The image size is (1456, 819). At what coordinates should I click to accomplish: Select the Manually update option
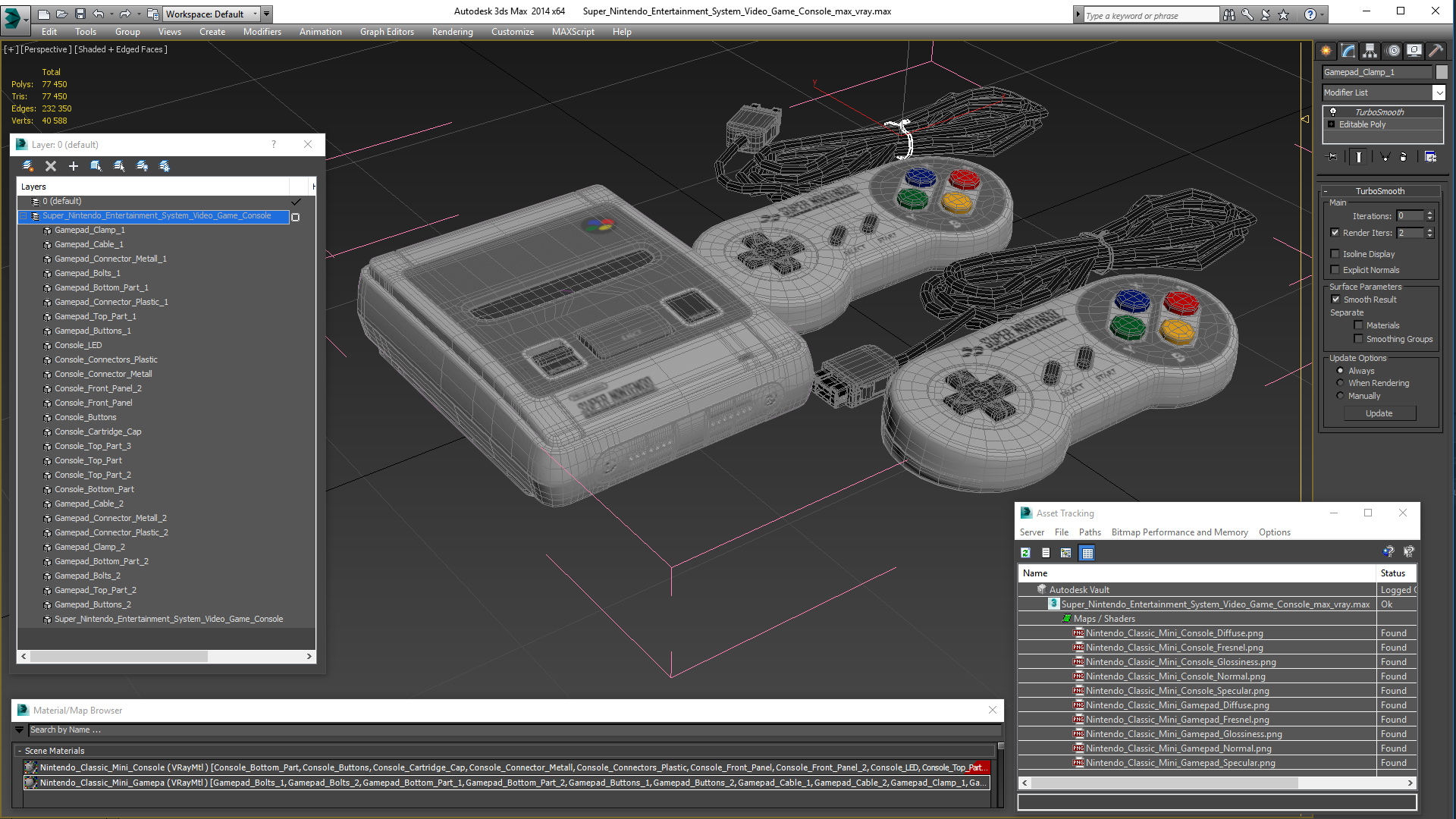click(x=1340, y=396)
